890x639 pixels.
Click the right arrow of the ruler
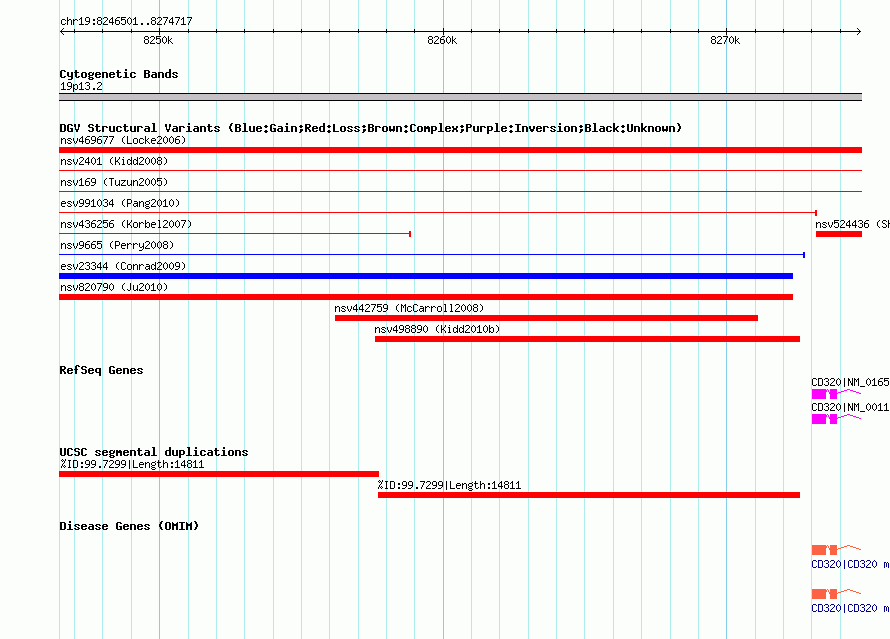click(x=858, y=32)
